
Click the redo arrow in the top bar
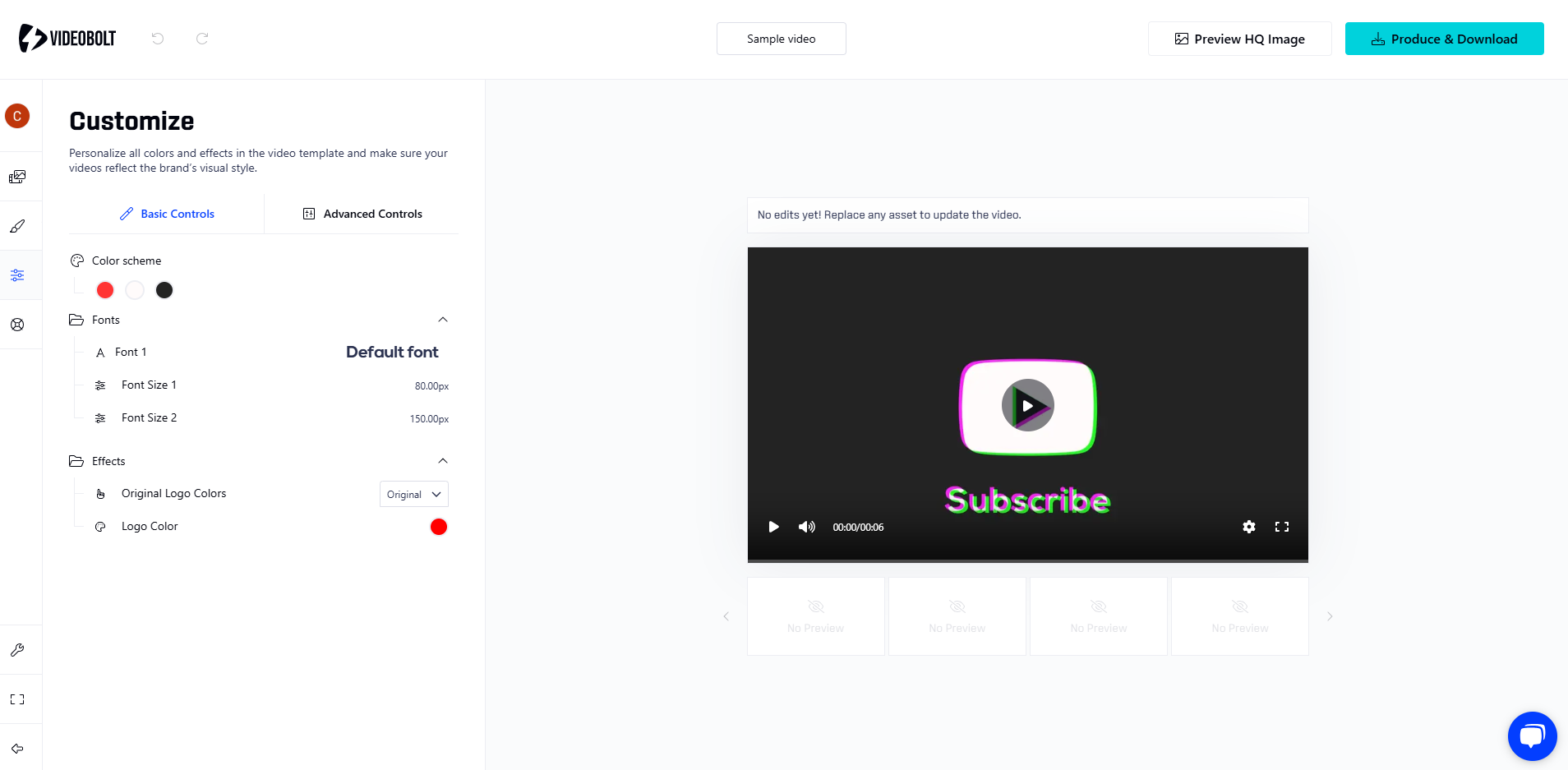click(201, 38)
